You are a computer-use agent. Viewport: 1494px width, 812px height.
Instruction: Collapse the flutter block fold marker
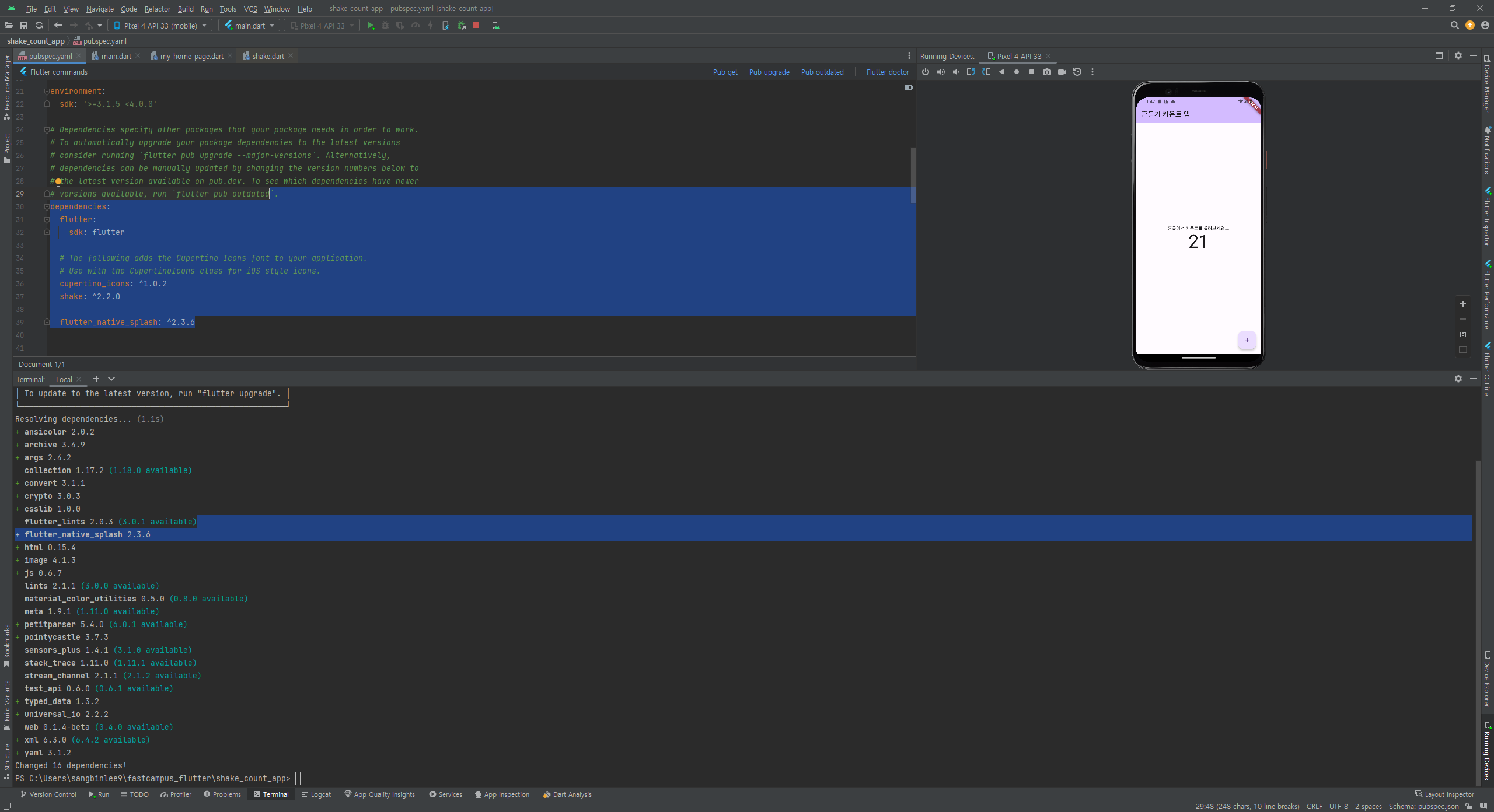point(47,220)
